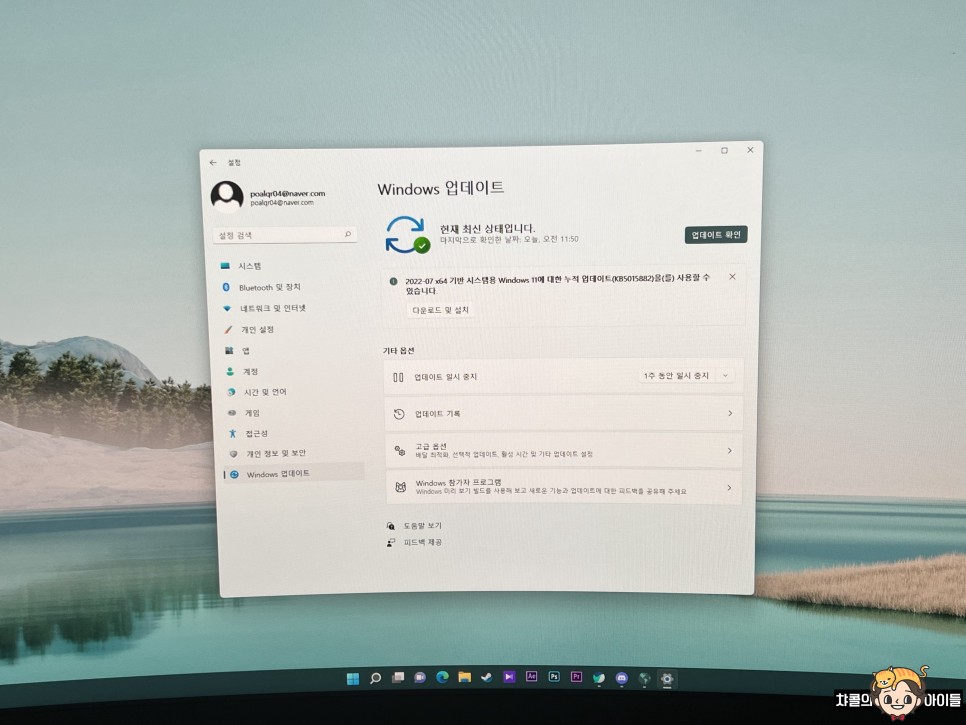Open the Teams Chat taskbar icon
Screen dimensions: 966x725
click(420, 678)
